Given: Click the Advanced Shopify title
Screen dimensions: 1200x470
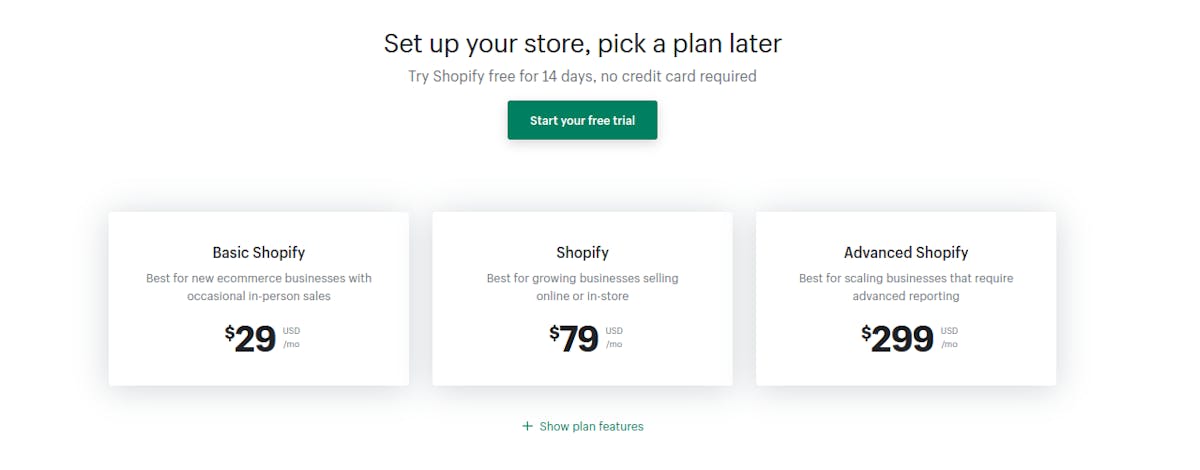Looking at the screenshot, I should [906, 253].
